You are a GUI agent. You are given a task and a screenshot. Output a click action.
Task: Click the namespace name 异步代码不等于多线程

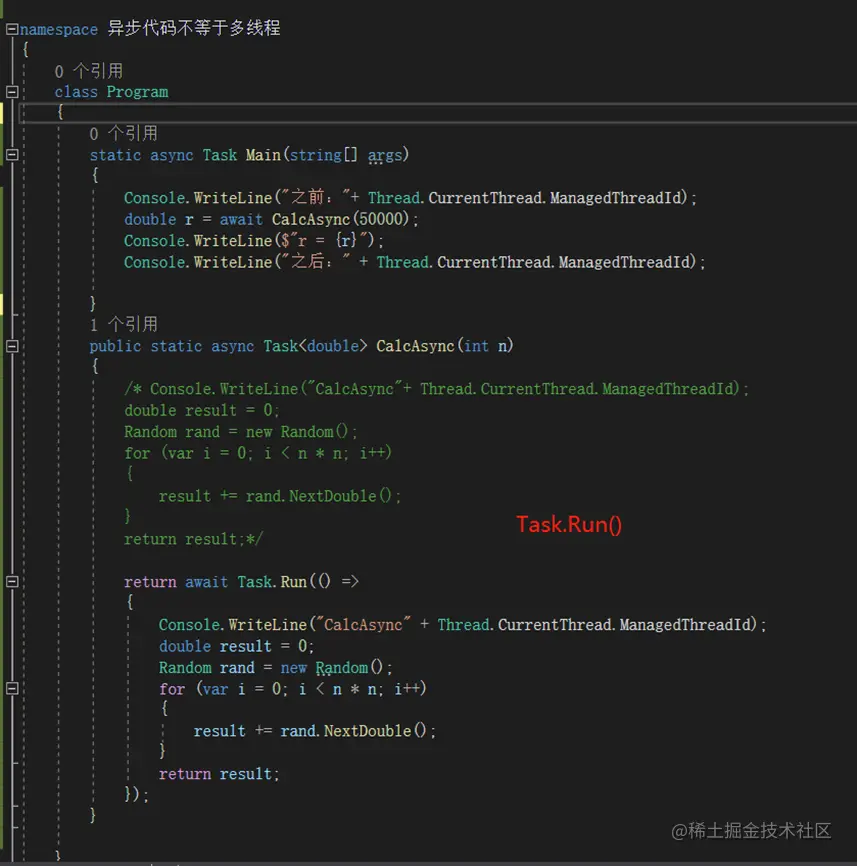point(194,28)
